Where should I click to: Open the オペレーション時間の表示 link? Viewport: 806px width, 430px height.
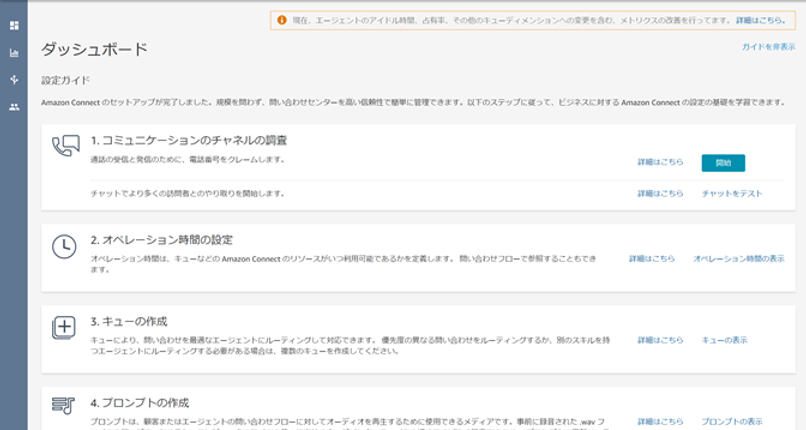tap(738, 259)
